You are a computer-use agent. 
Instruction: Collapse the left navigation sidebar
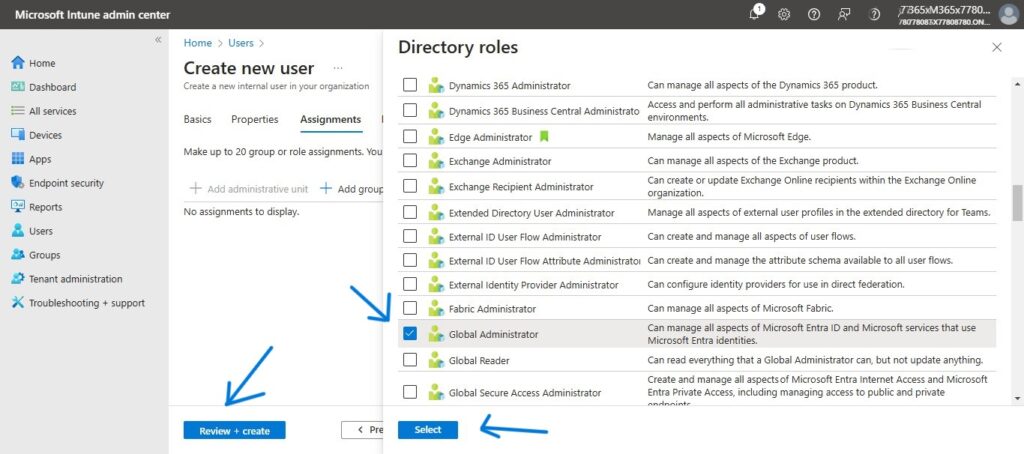(x=158, y=40)
